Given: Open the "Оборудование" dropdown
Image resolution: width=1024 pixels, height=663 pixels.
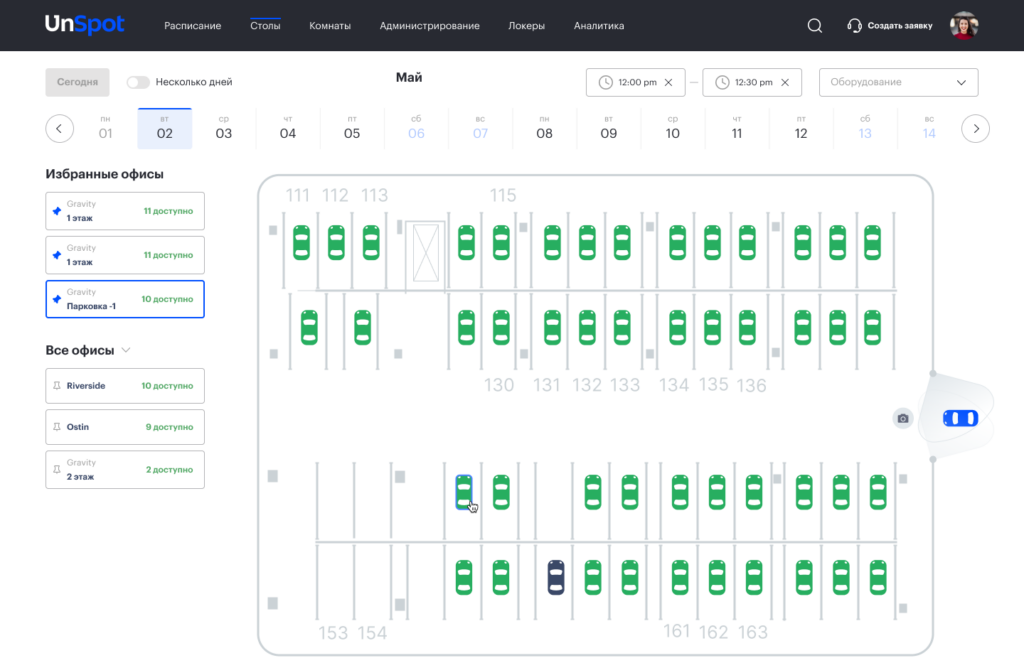Looking at the screenshot, I should [x=898, y=82].
